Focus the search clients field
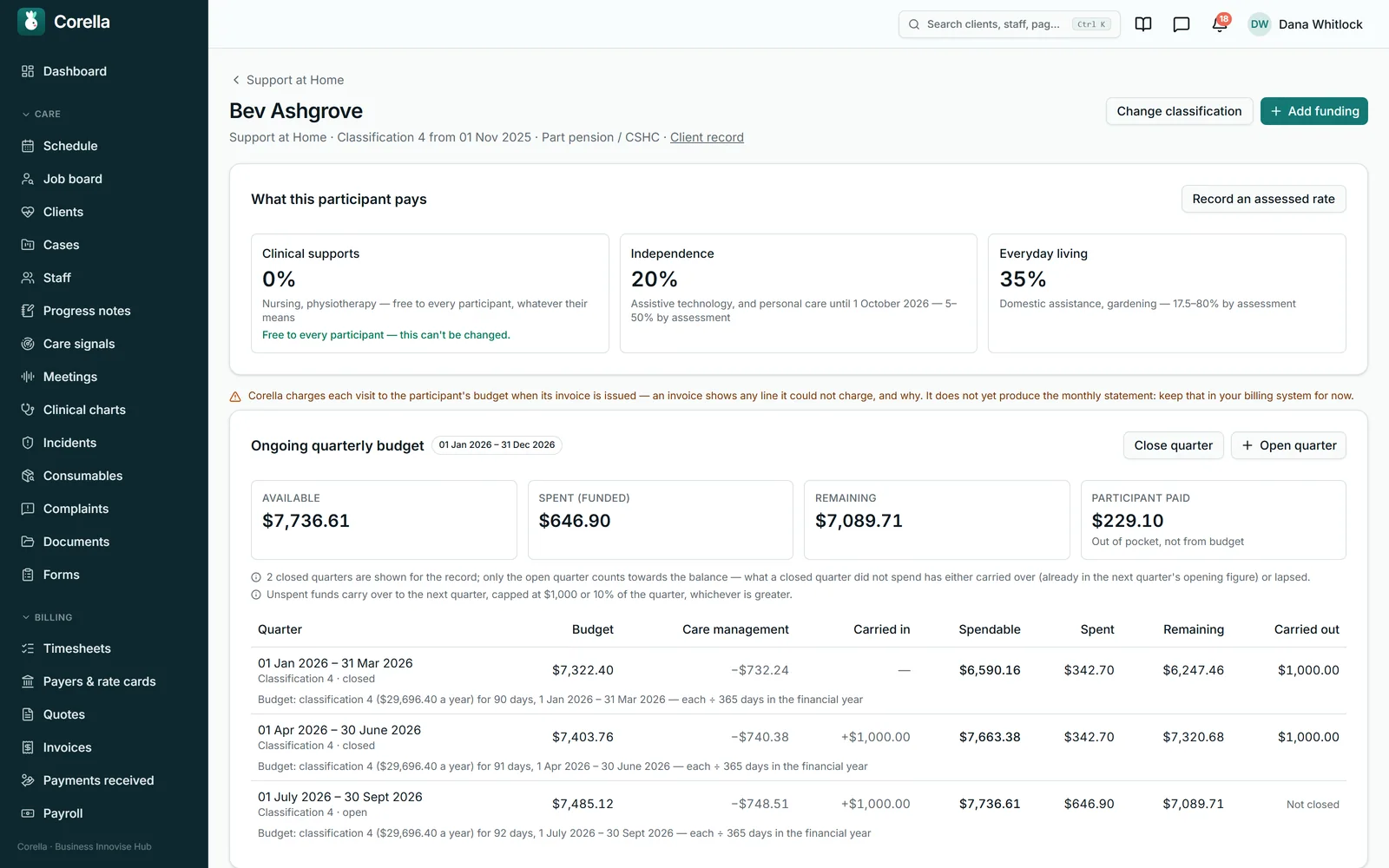Viewport: 1389px width, 868px height. pos(1009,24)
